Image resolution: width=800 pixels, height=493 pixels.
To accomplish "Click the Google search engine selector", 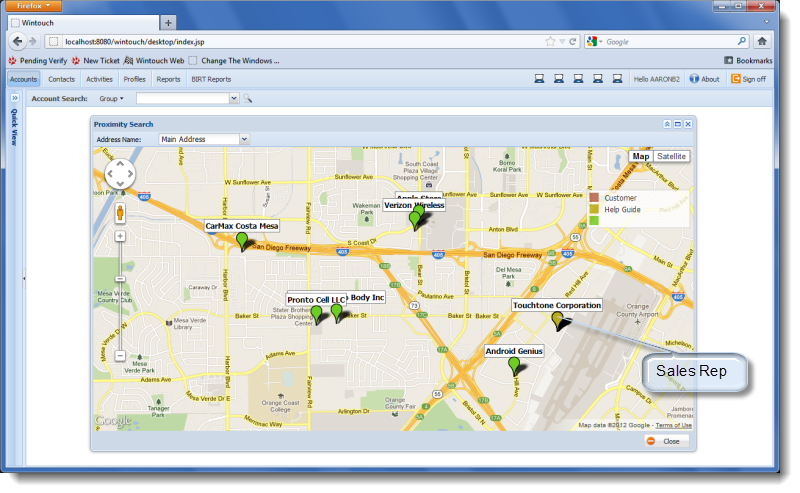I will (594, 42).
